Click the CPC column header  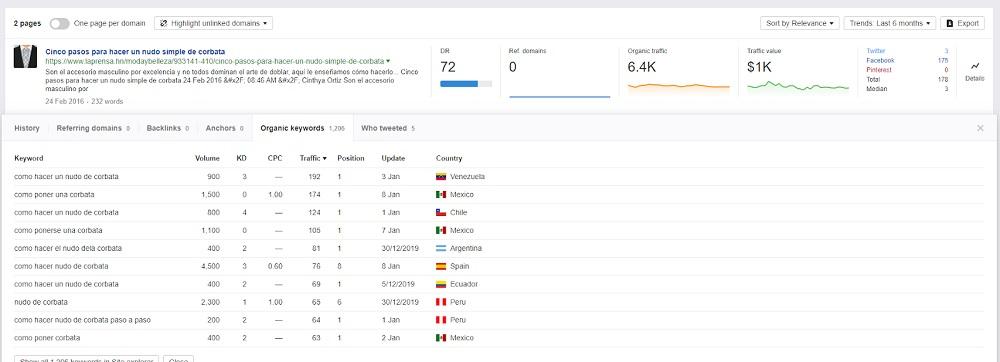tap(276, 158)
